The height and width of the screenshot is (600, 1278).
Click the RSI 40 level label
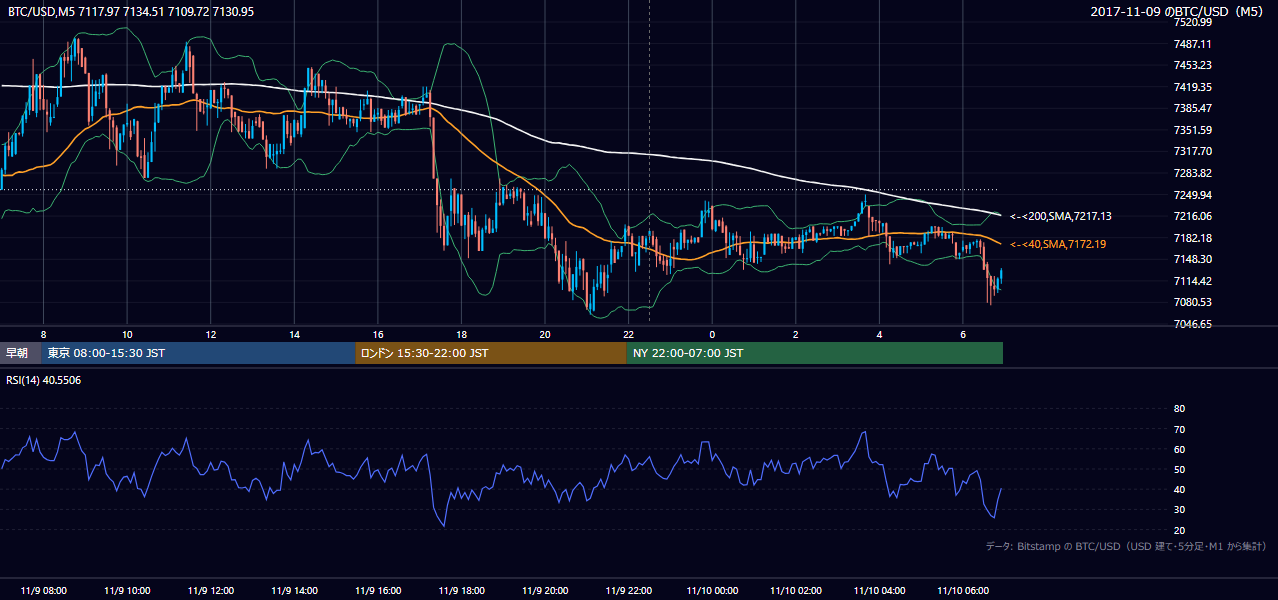point(1179,489)
